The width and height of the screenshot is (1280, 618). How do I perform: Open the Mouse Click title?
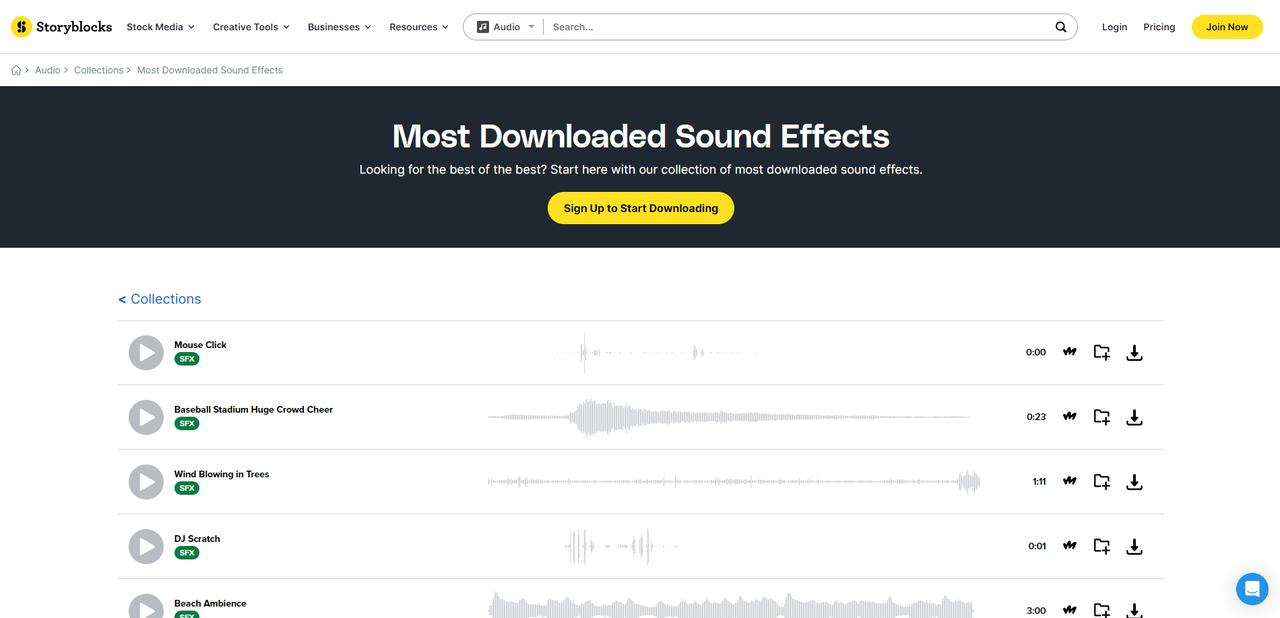pos(200,345)
